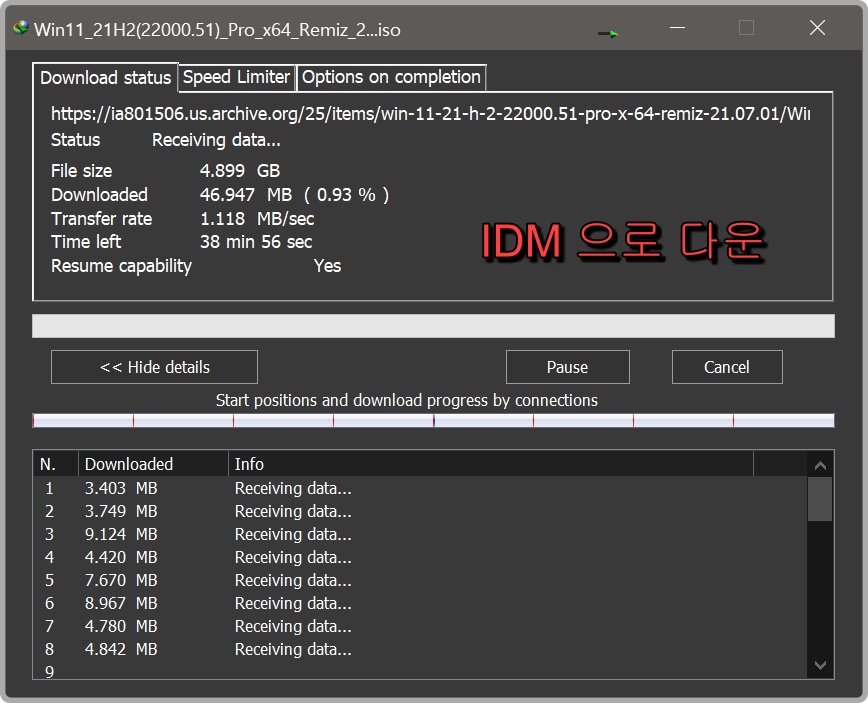Click the Hide details button
The image size is (868, 703).
click(x=154, y=367)
